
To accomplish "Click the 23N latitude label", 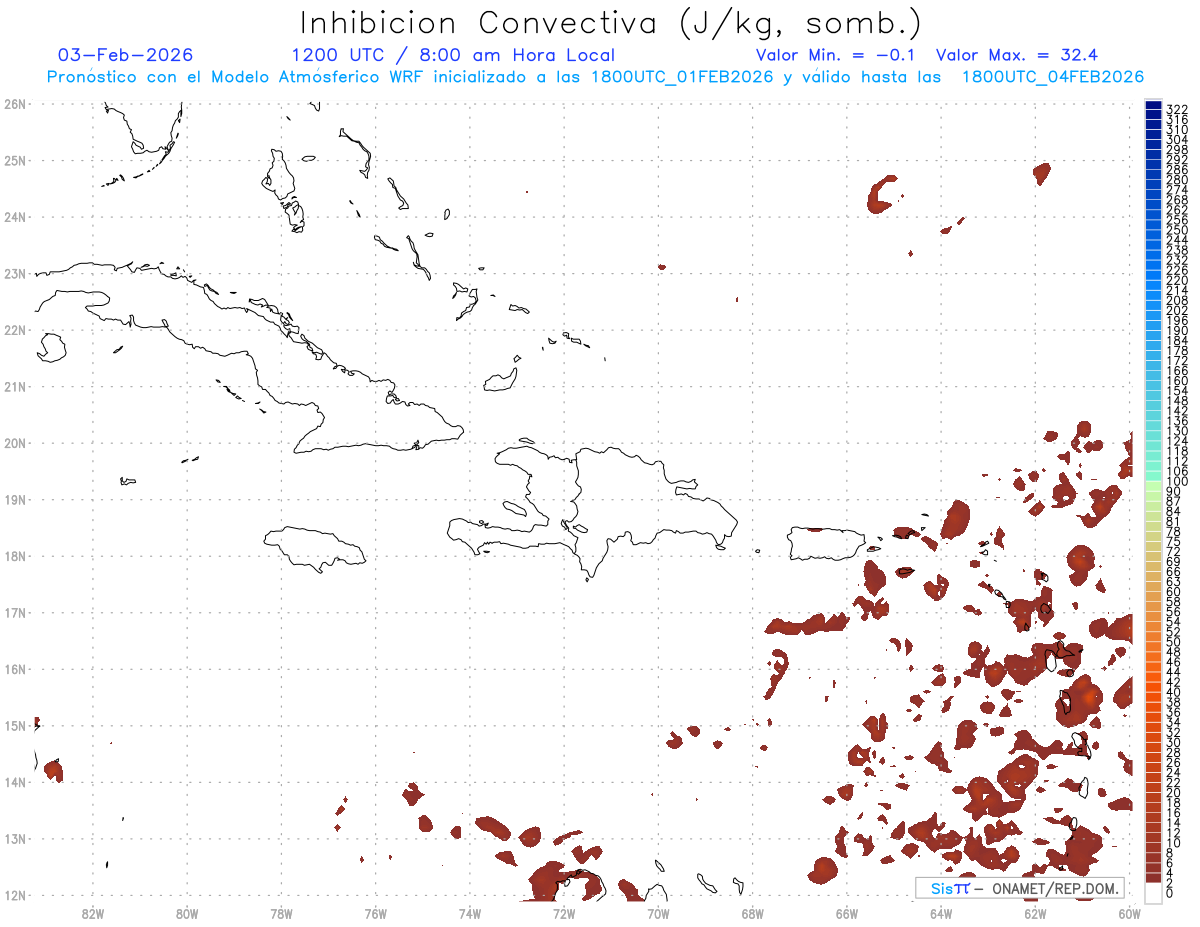I will [x=15, y=273].
